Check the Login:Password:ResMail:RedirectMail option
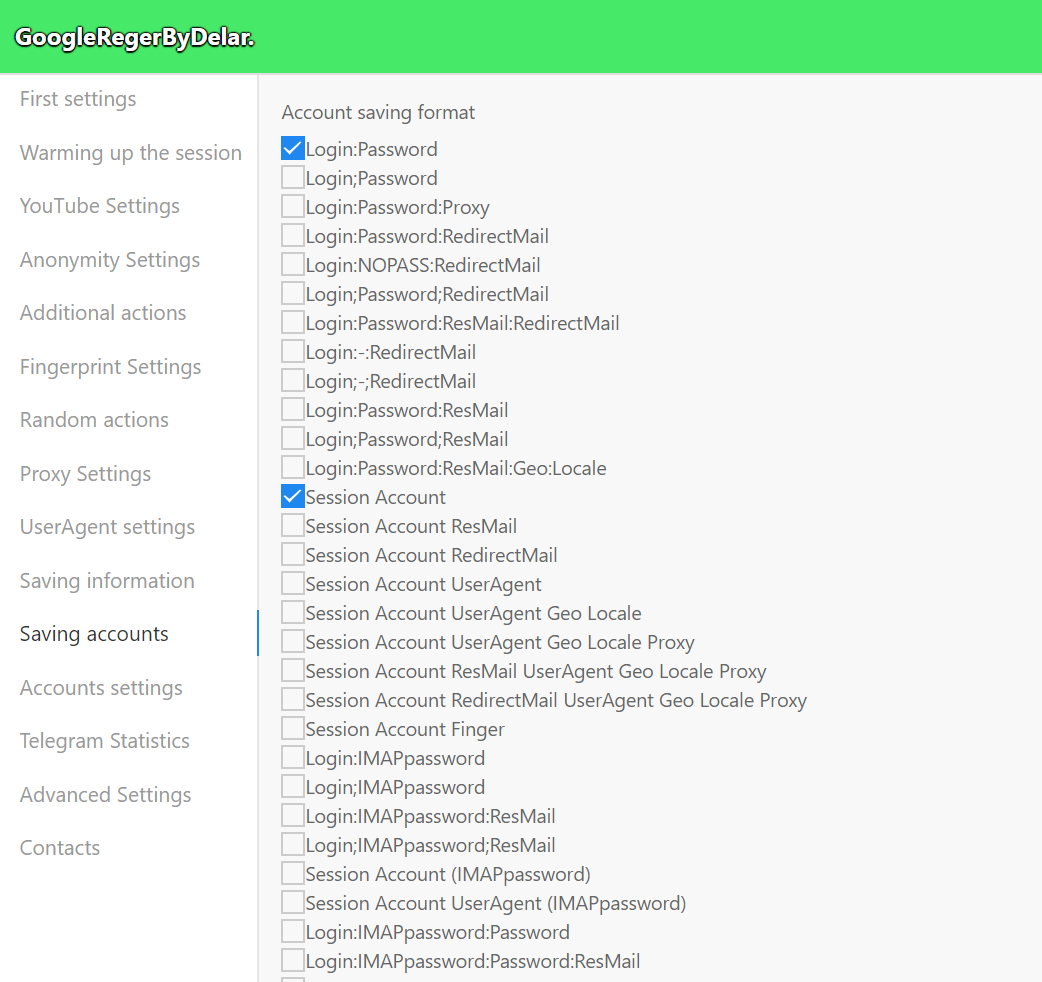 [x=292, y=323]
